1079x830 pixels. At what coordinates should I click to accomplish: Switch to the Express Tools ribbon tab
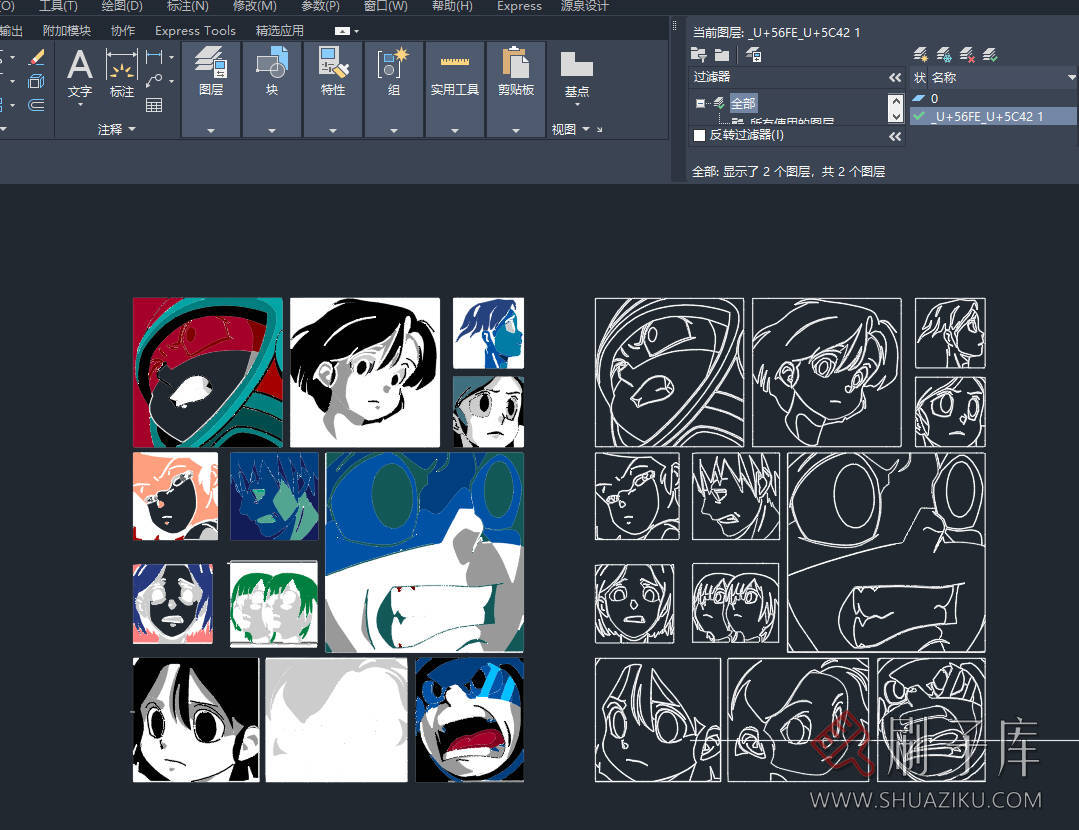tap(195, 31)
